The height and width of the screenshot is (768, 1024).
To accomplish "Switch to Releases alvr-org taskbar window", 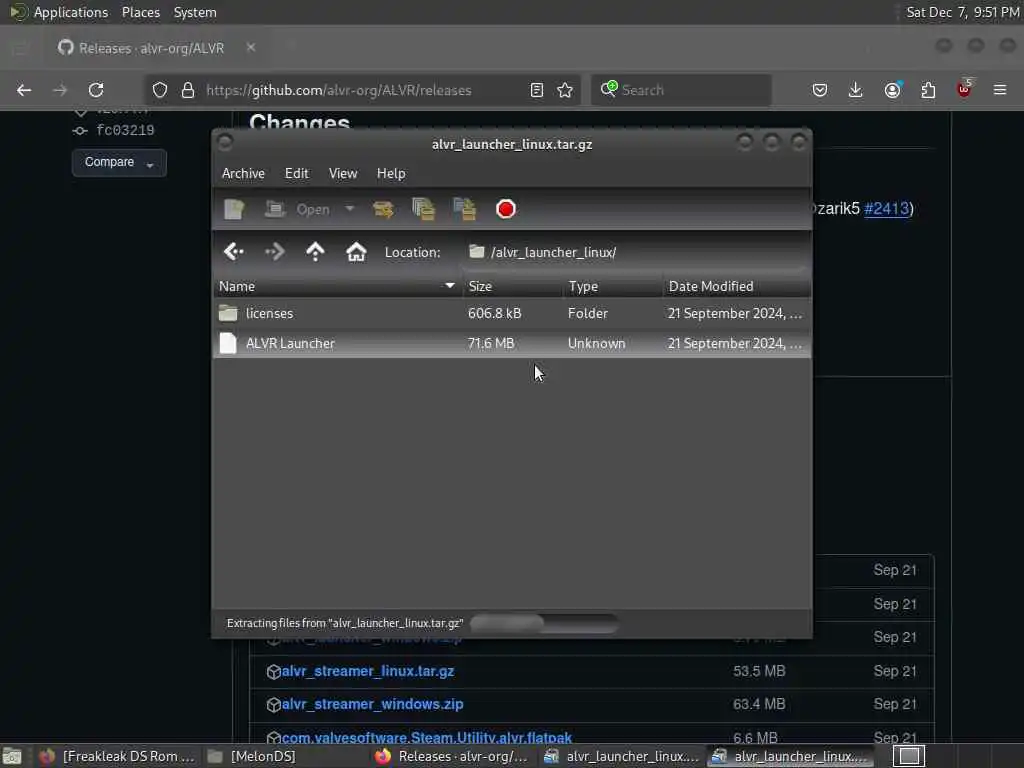I will coord(452,756).
